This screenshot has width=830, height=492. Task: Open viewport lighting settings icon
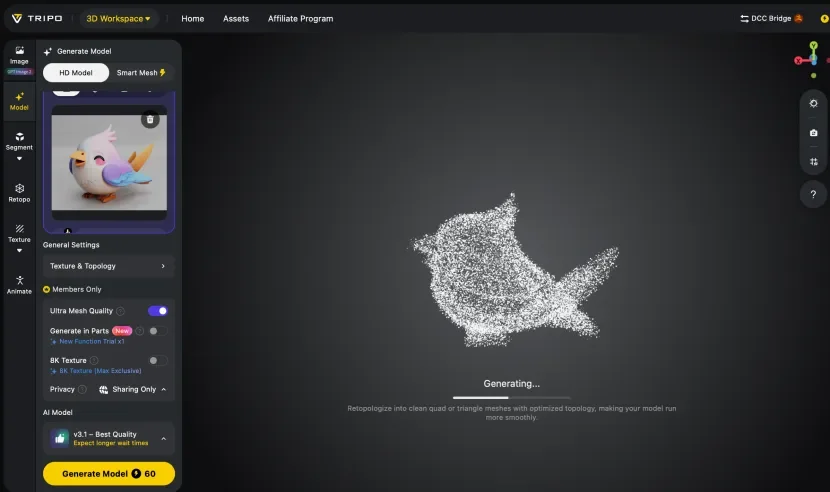814,103
